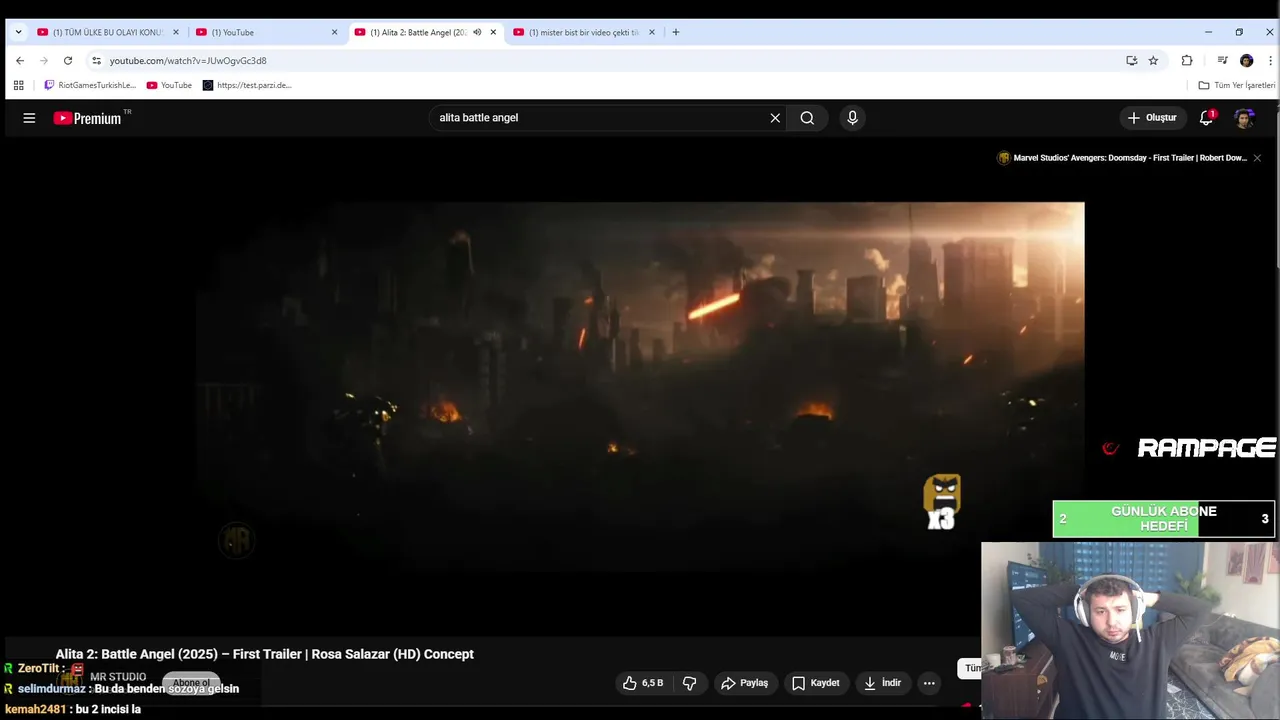Open a new browser tab

[x=675, y=32]
